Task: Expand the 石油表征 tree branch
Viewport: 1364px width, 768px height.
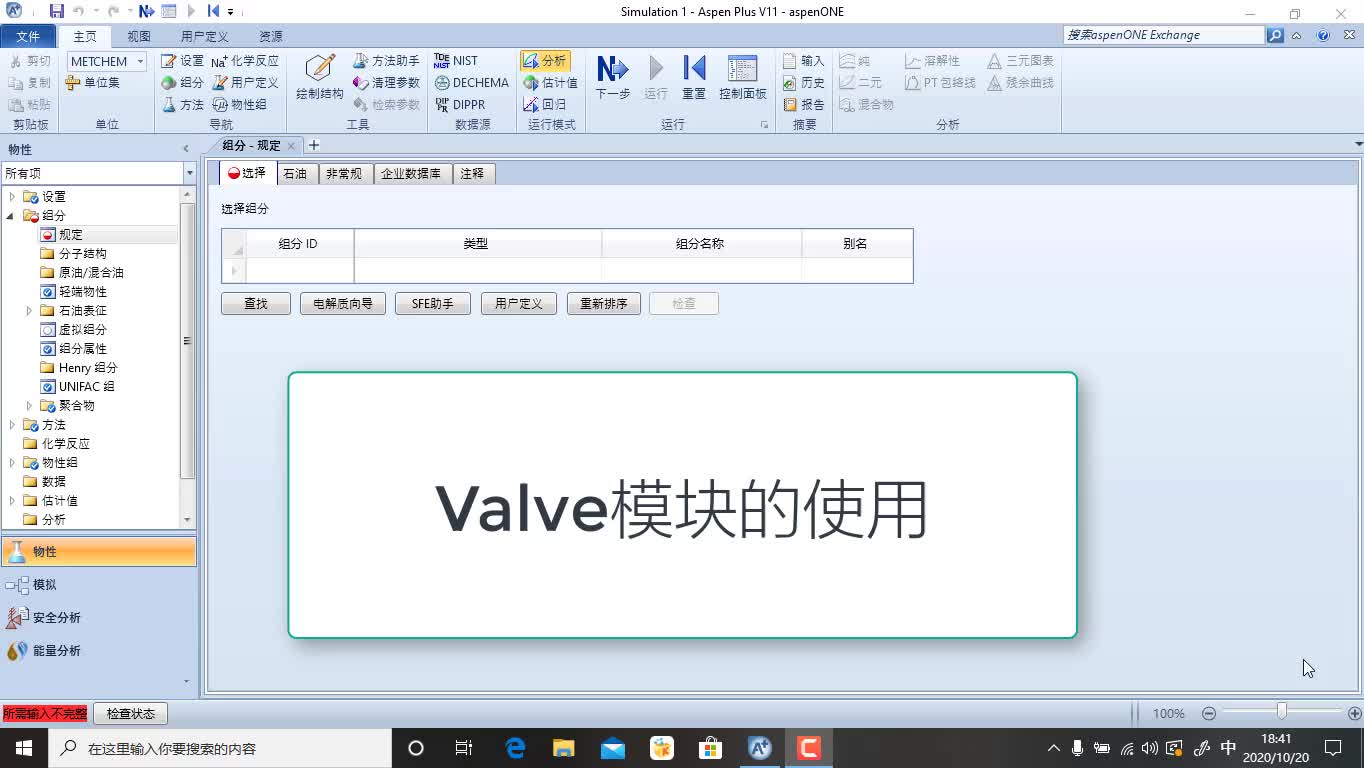Action: pyautogui.click(x=31, y=310)
